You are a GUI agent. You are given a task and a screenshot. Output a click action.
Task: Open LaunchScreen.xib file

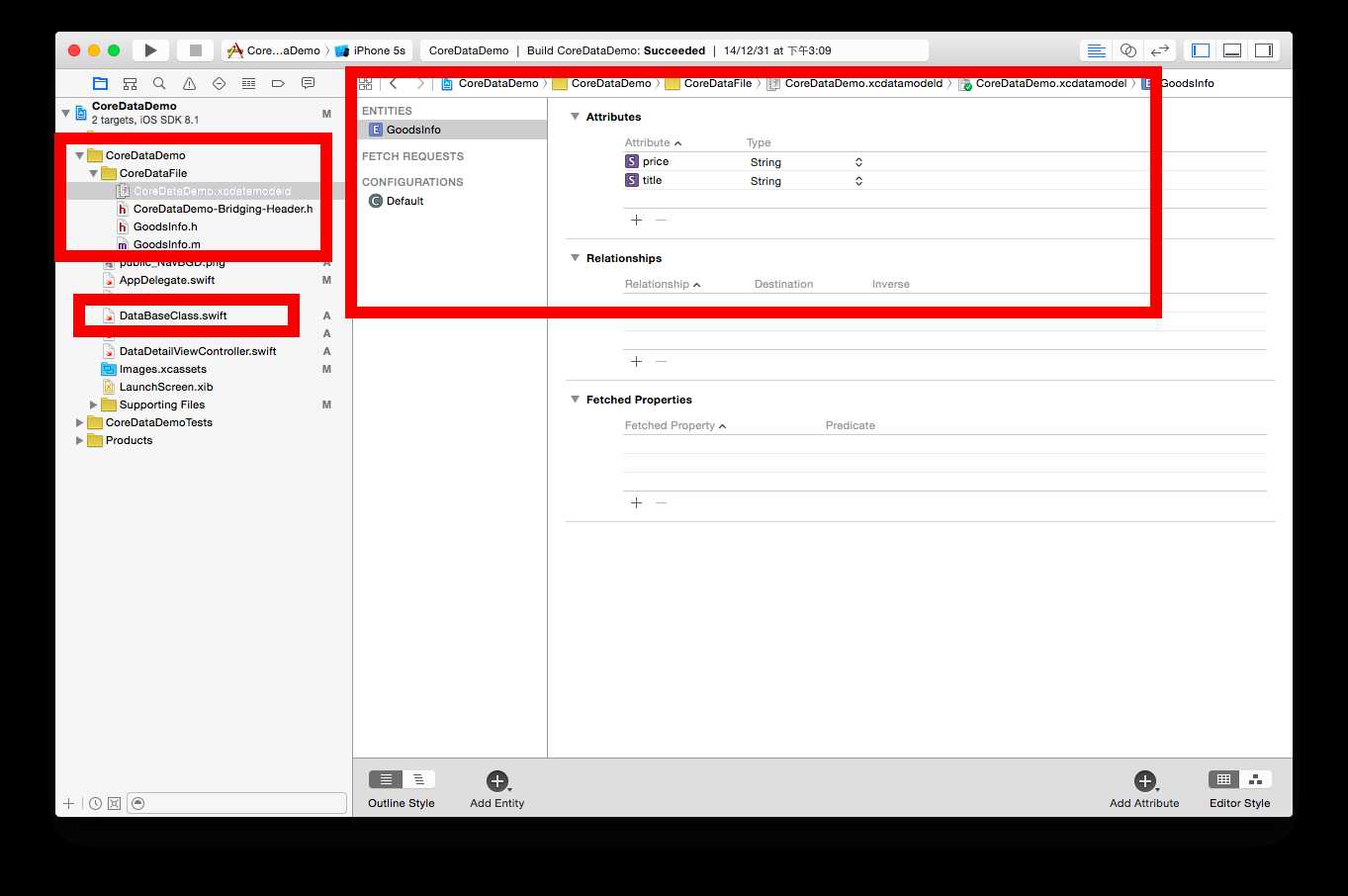(166, 387)
